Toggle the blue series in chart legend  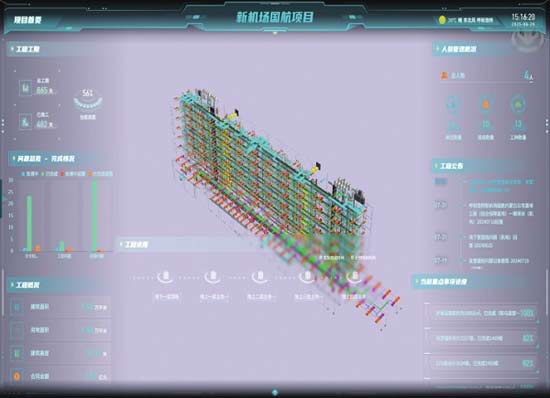coord(29,174)
